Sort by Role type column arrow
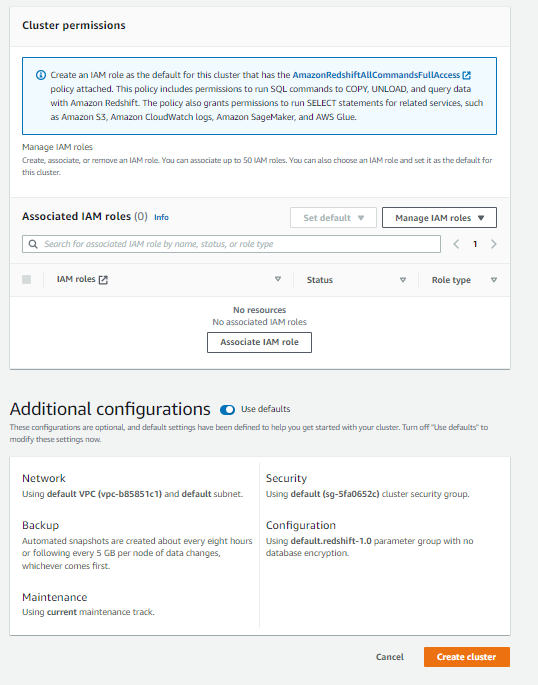Screen dimensions: 538x685 pos(494,280)
